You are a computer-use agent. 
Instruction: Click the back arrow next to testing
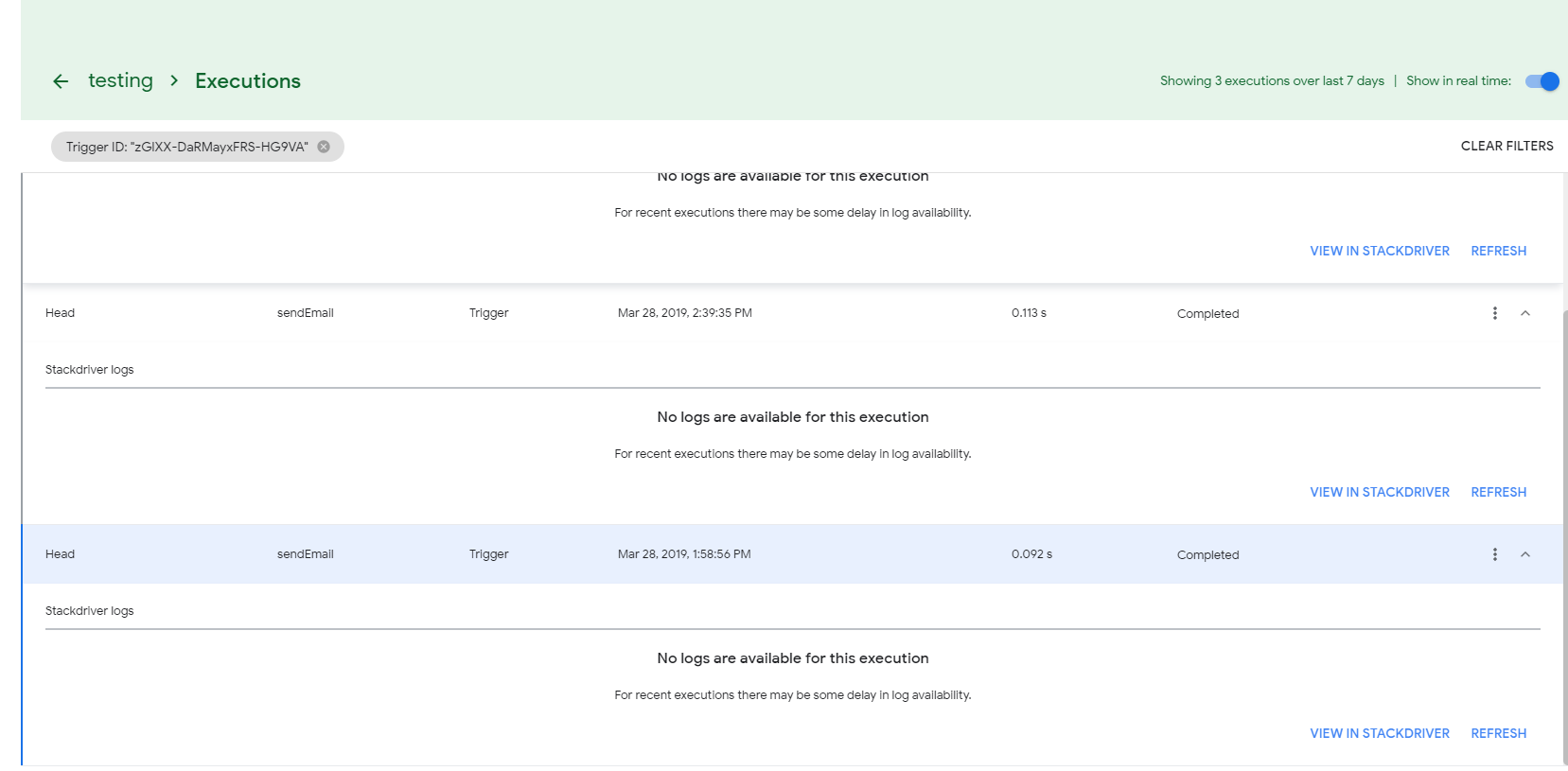point(61,81)
